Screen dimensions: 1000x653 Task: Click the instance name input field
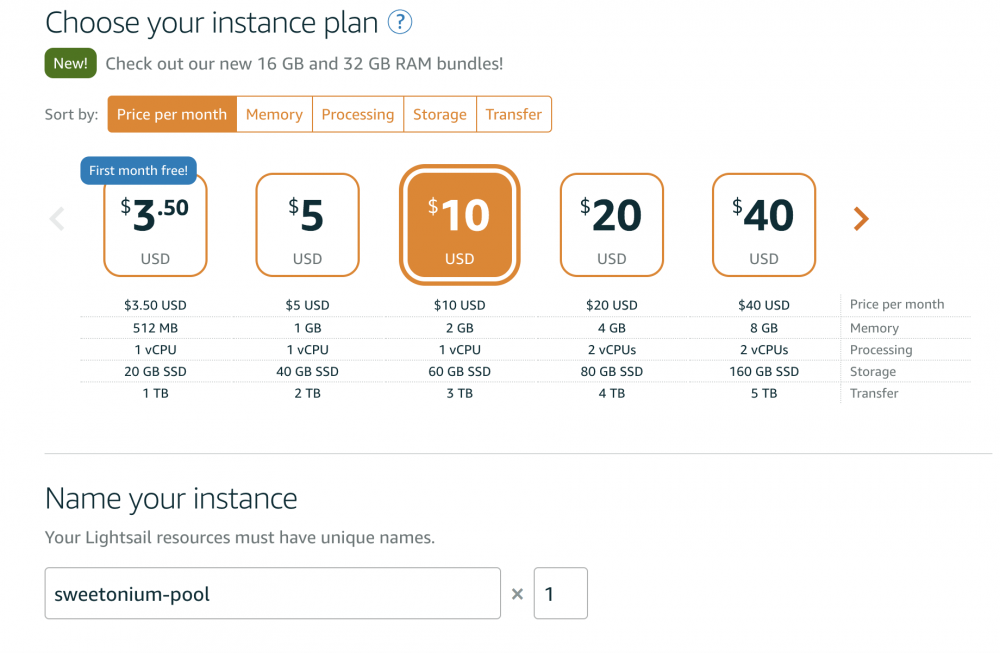tap(272, 593)
